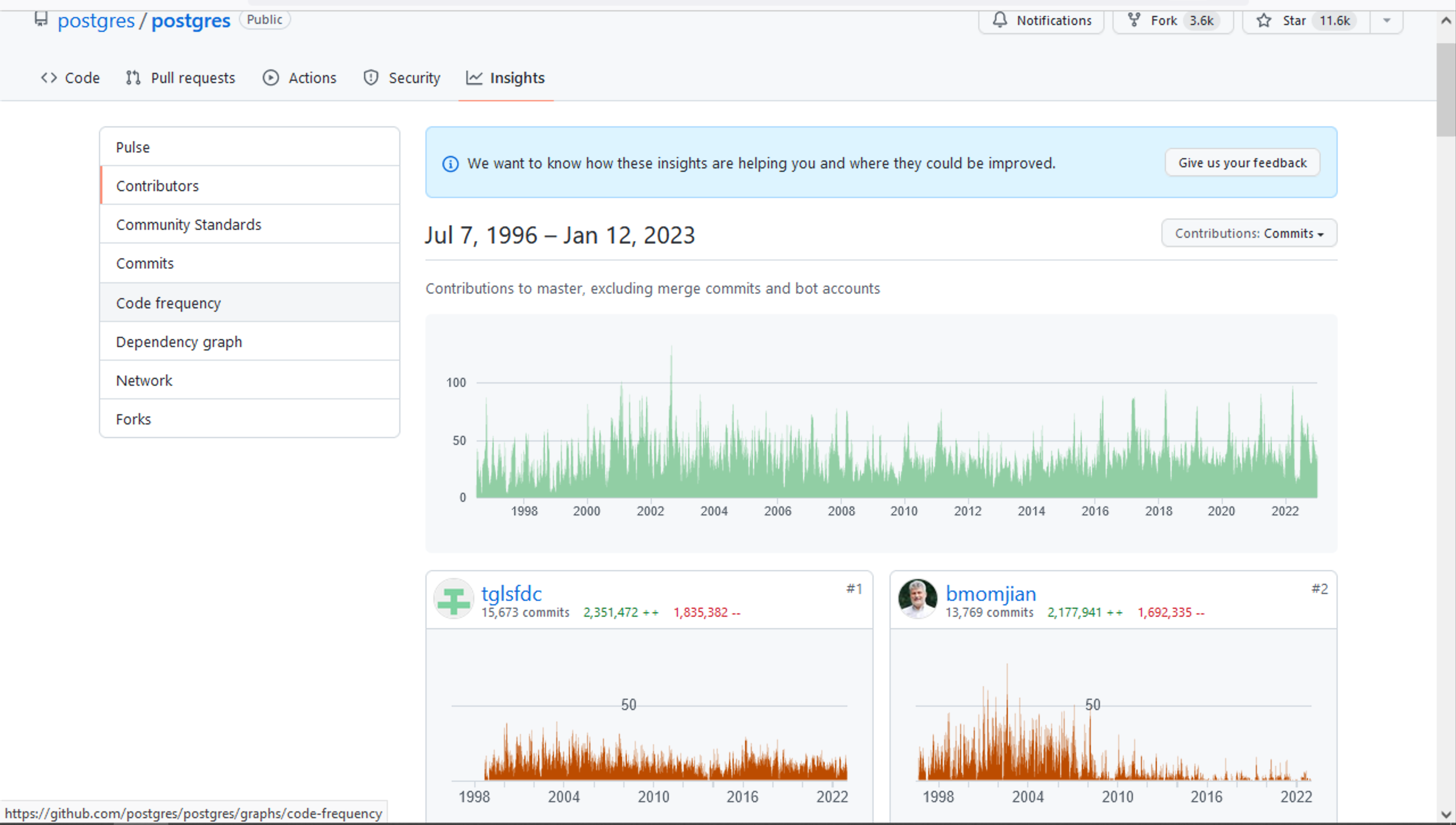Open the Contributions: Commits dropdown
Image resolution: width=1456 pixels, height=825 pixels.
(x=1249, y=233)
